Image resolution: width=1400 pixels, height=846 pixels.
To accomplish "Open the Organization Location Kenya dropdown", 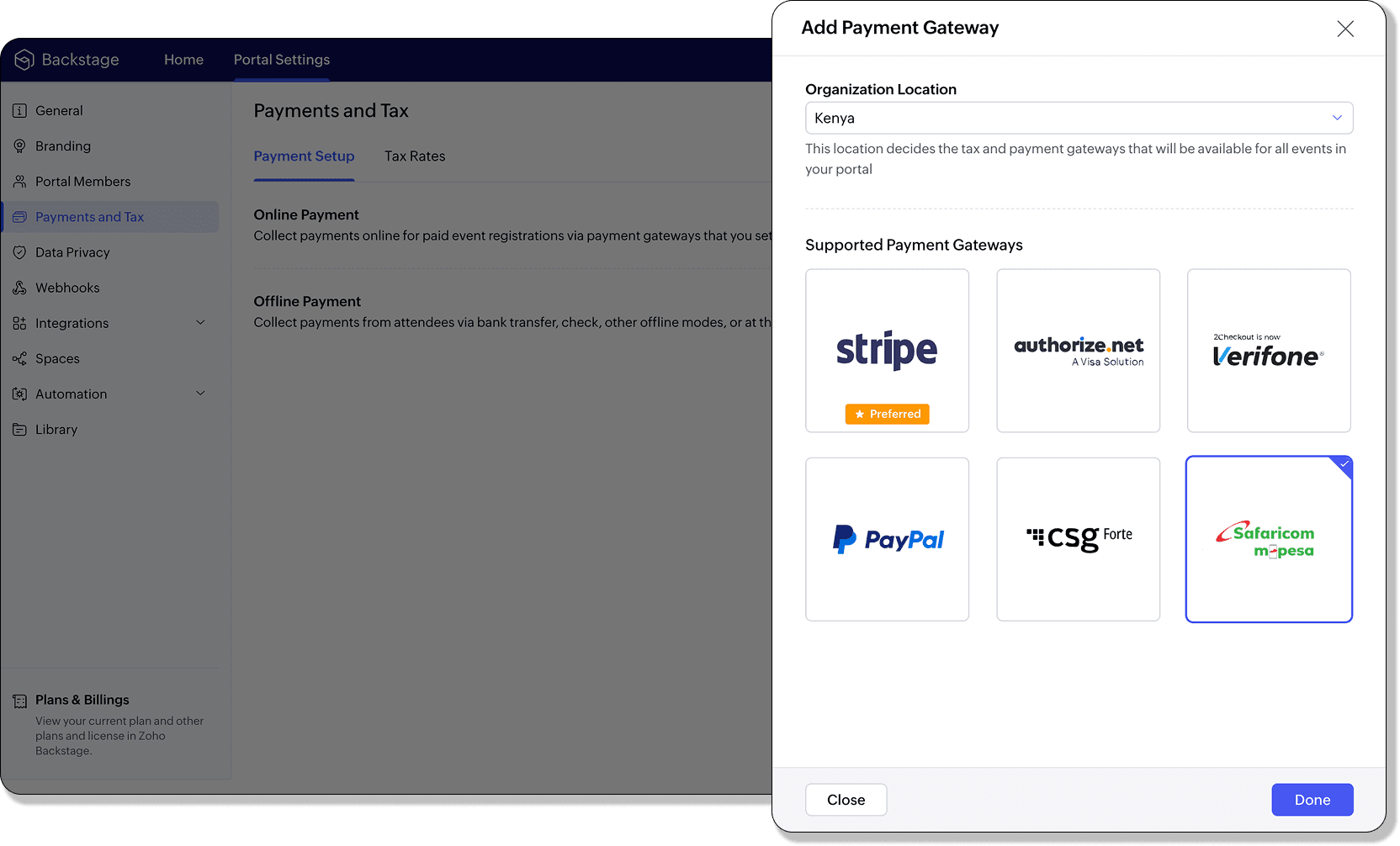I will [1079, 118].
